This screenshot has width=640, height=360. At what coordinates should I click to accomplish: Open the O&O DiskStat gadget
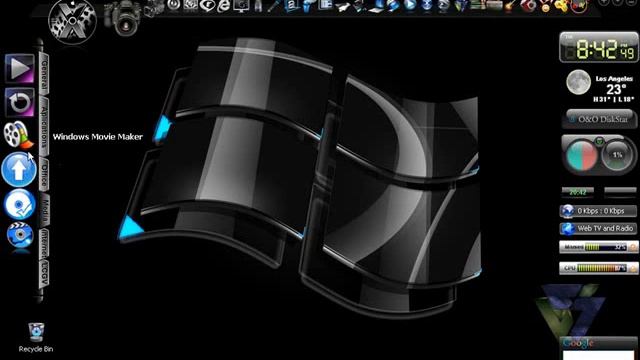pos(599,119)
